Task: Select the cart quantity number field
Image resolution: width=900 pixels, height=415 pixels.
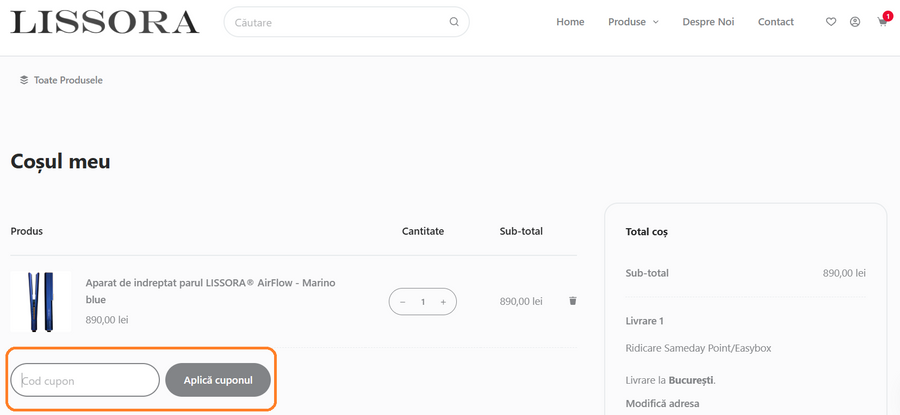Action: 423,302
